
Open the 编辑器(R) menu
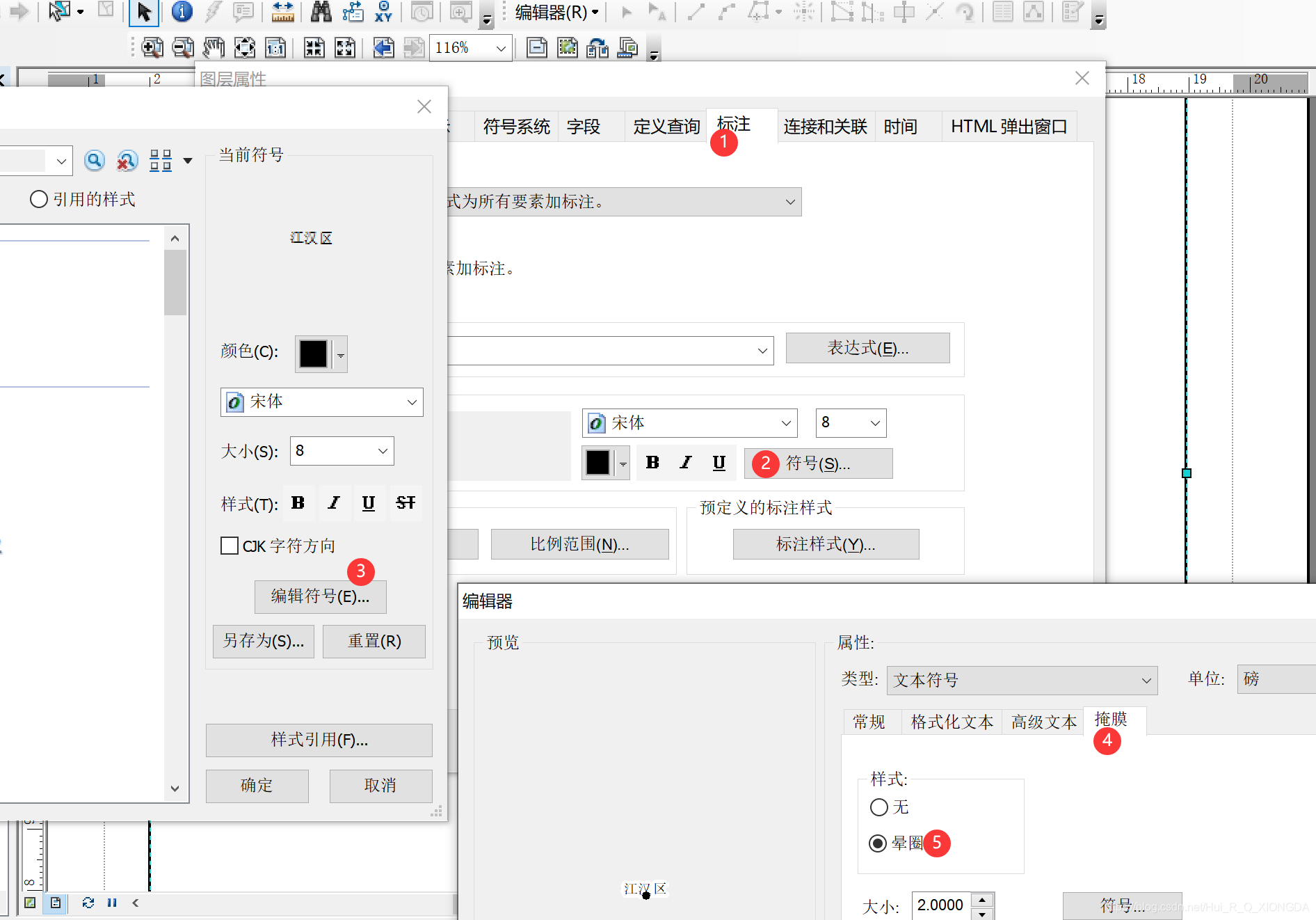[x=557, y=13]
